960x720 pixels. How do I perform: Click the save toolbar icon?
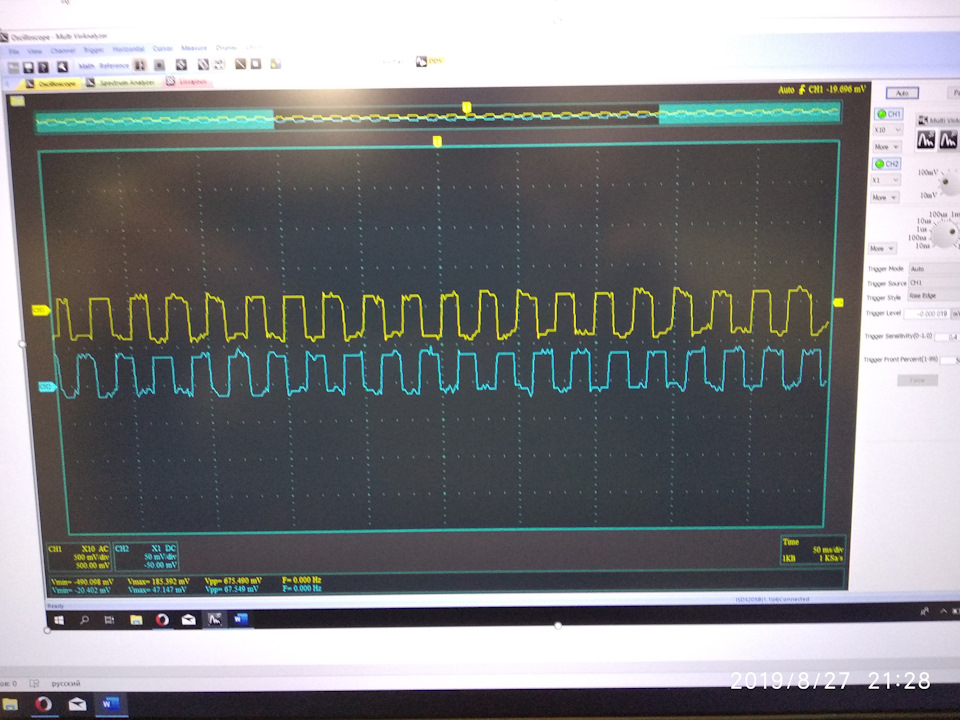28,67
